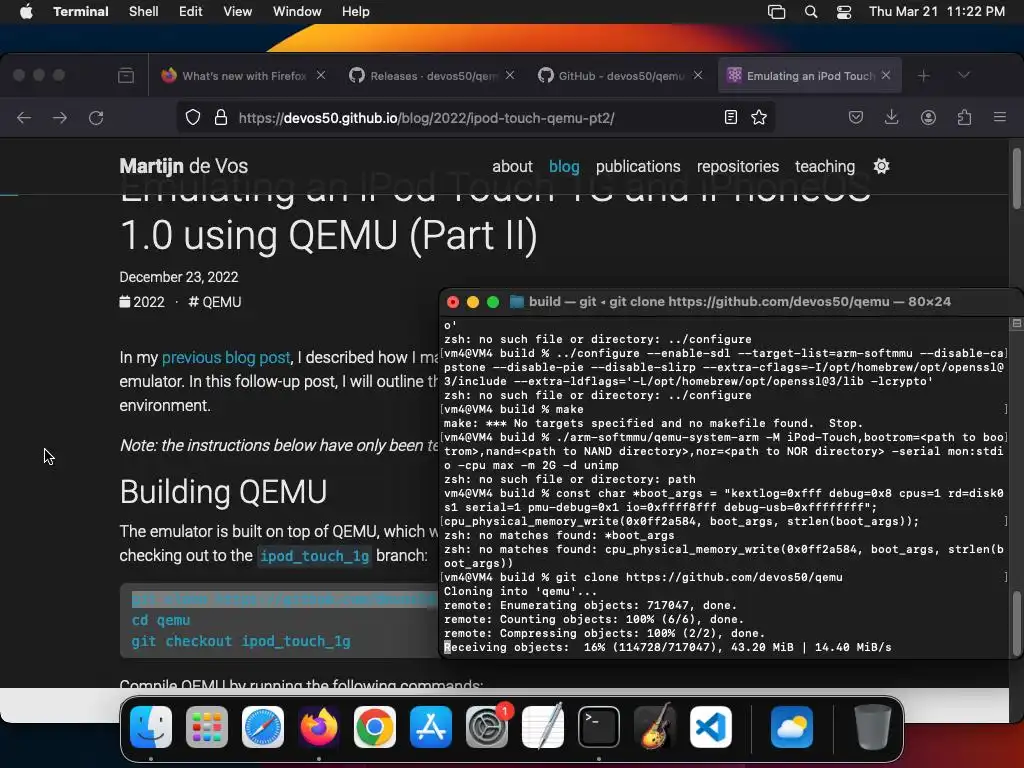Open App Store from the Dock

431,727
